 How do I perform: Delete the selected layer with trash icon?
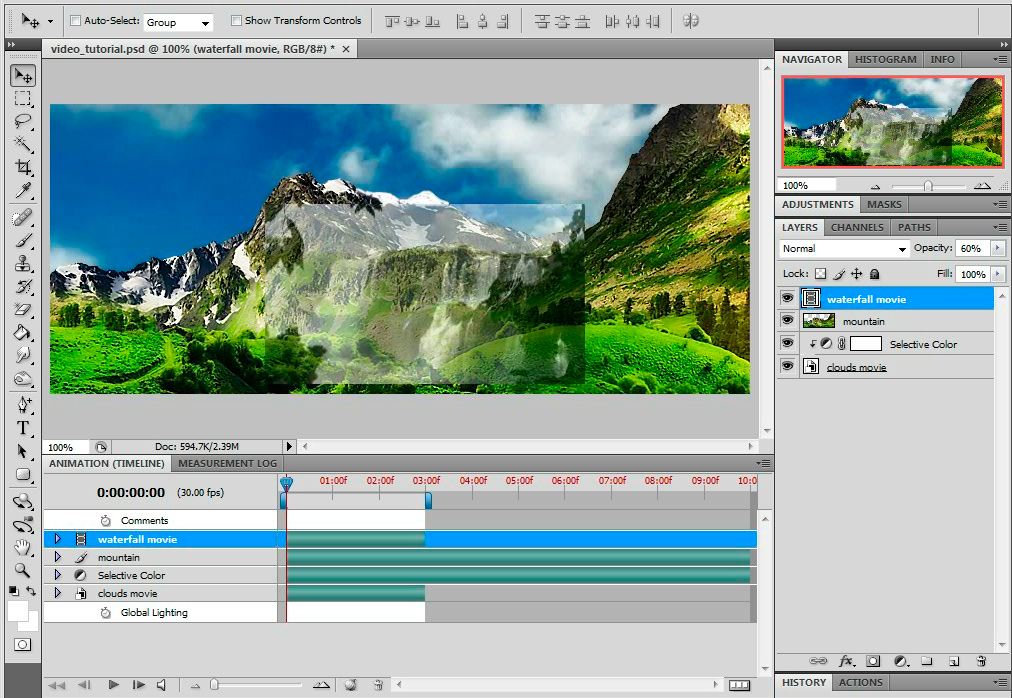[x=981, y=661]
